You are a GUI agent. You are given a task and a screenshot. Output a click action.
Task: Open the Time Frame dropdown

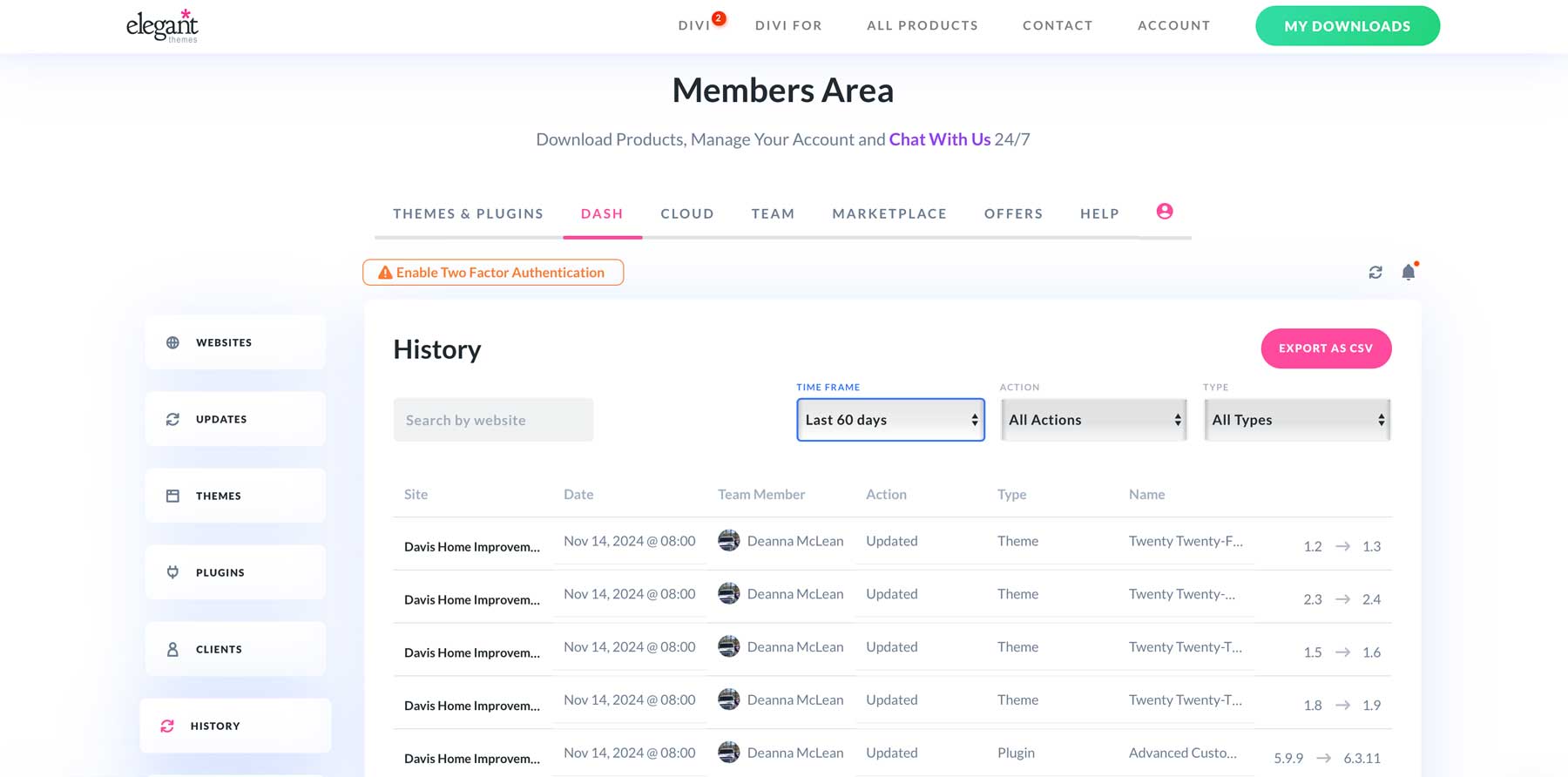pyautogui.click(x=890, y=420)
